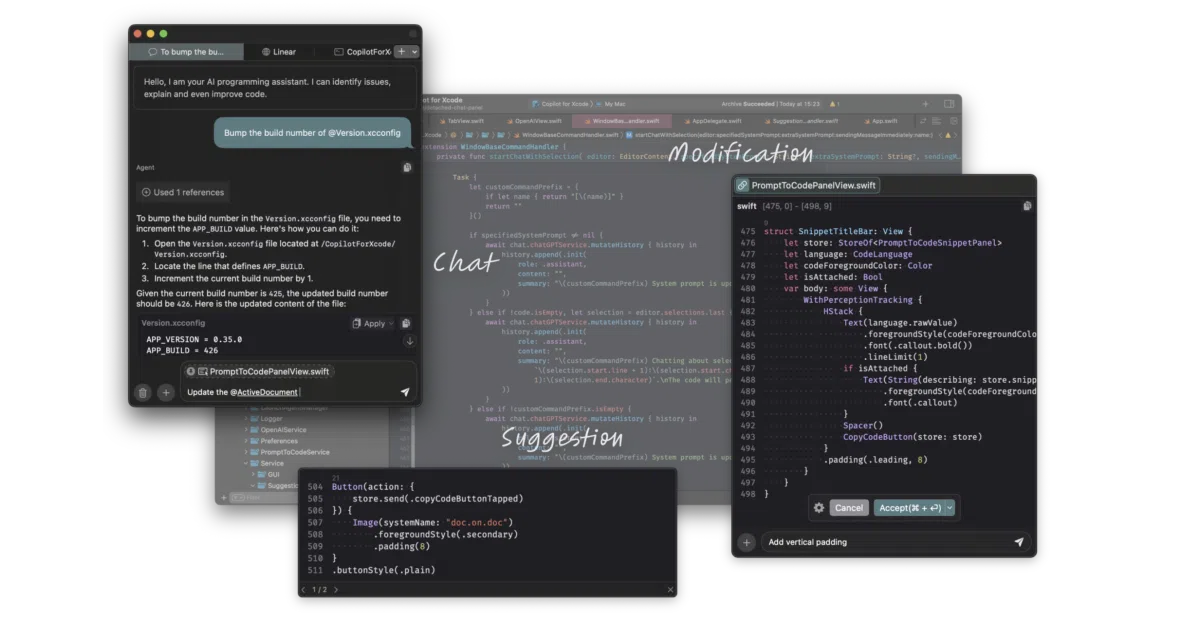Cancel the code modification
The width and height of the screenshot is (1200, 630).
849,508
